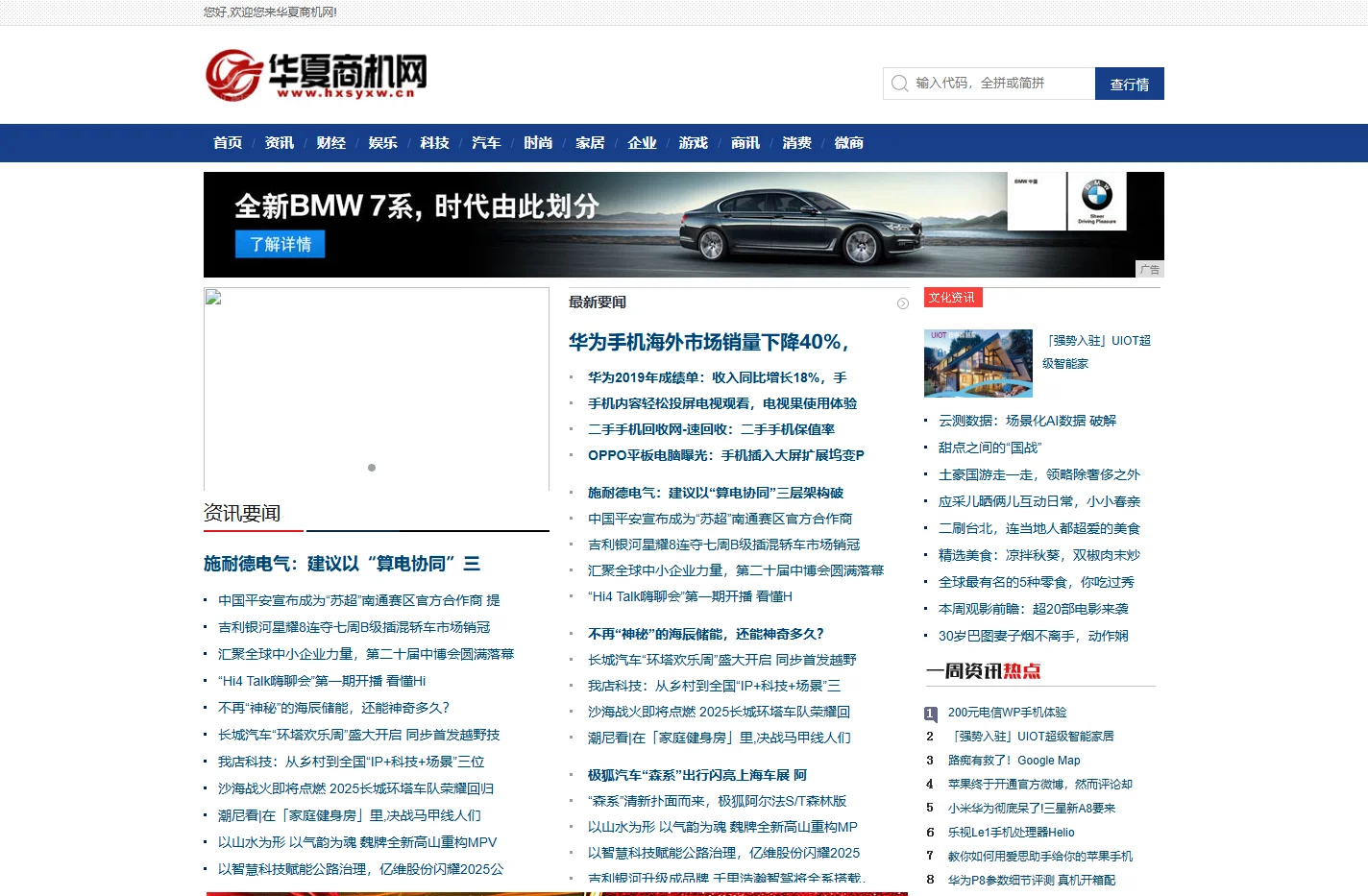The width and height of the screenshot is (1368, 896).
Task: Open the 娱乐 navigation item
Action: pyautogui.click(x=383, y=143)
